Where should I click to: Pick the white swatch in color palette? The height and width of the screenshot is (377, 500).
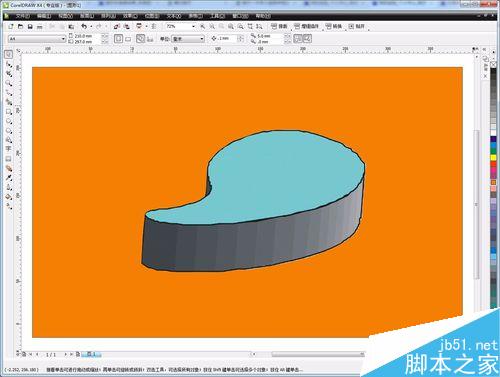pyautogui.click(x=493, y=133)
